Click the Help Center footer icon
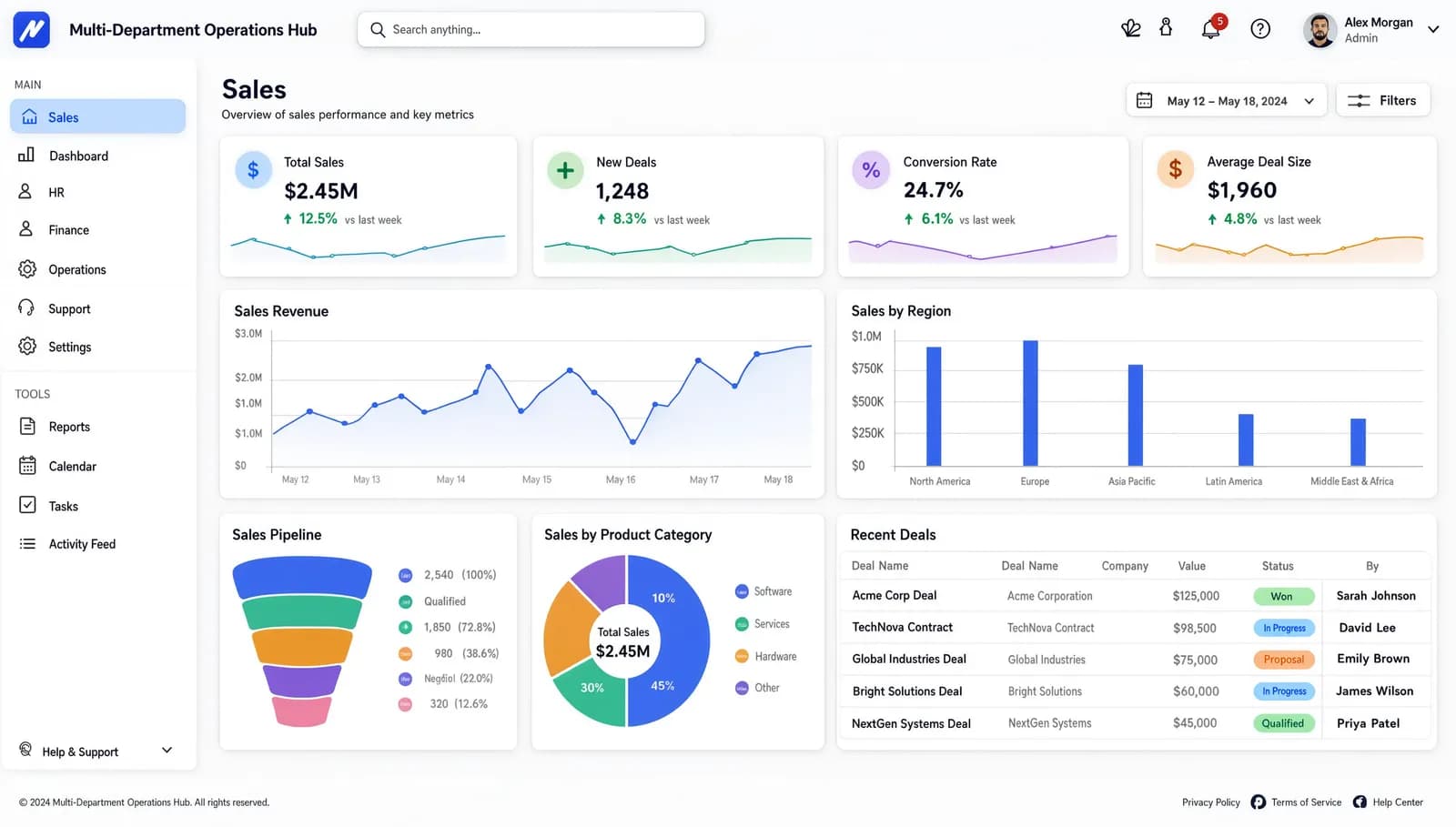The image size is (1456, 827). click(x=1360, y=802)
